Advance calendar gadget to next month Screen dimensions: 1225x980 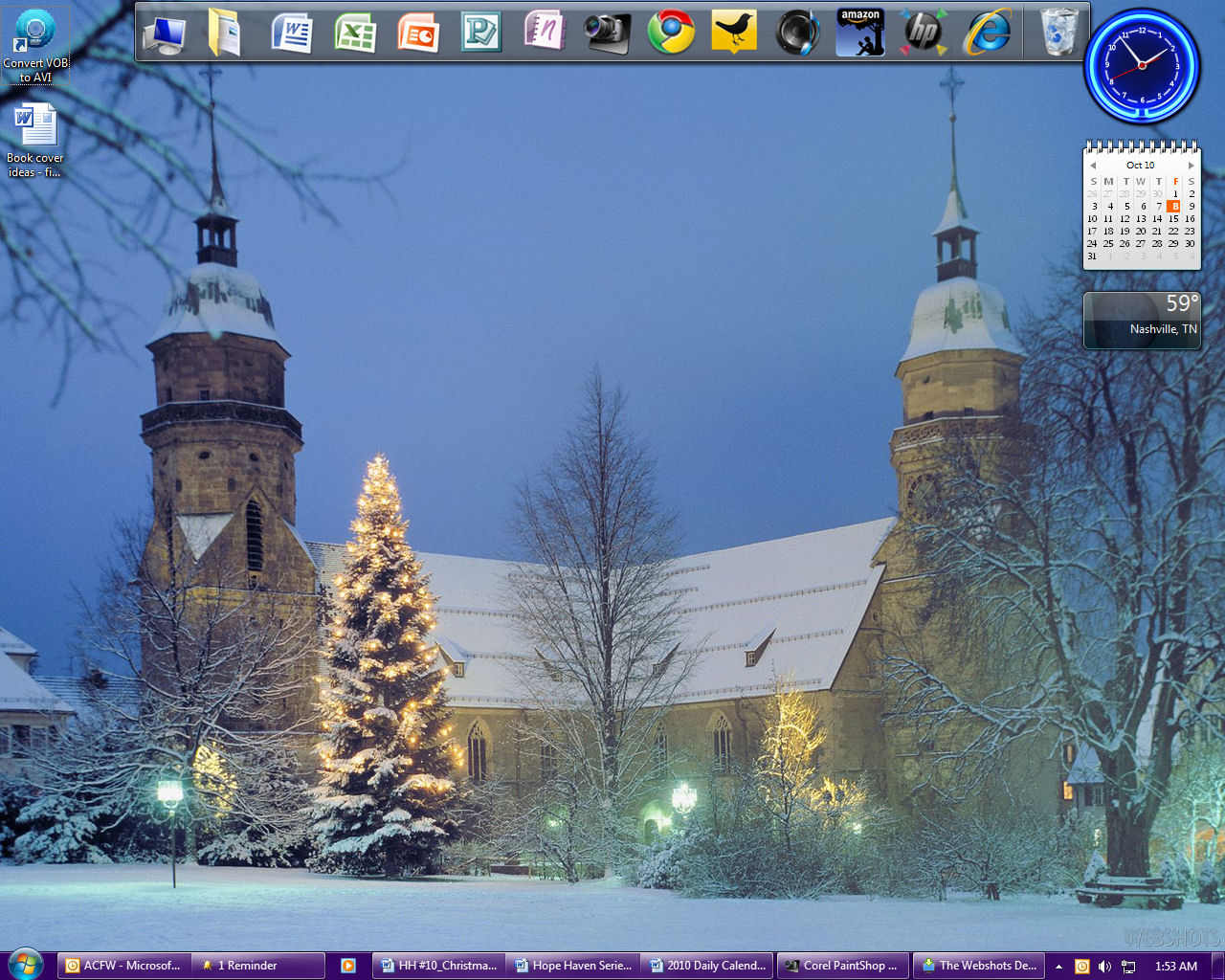point(1191,166)
